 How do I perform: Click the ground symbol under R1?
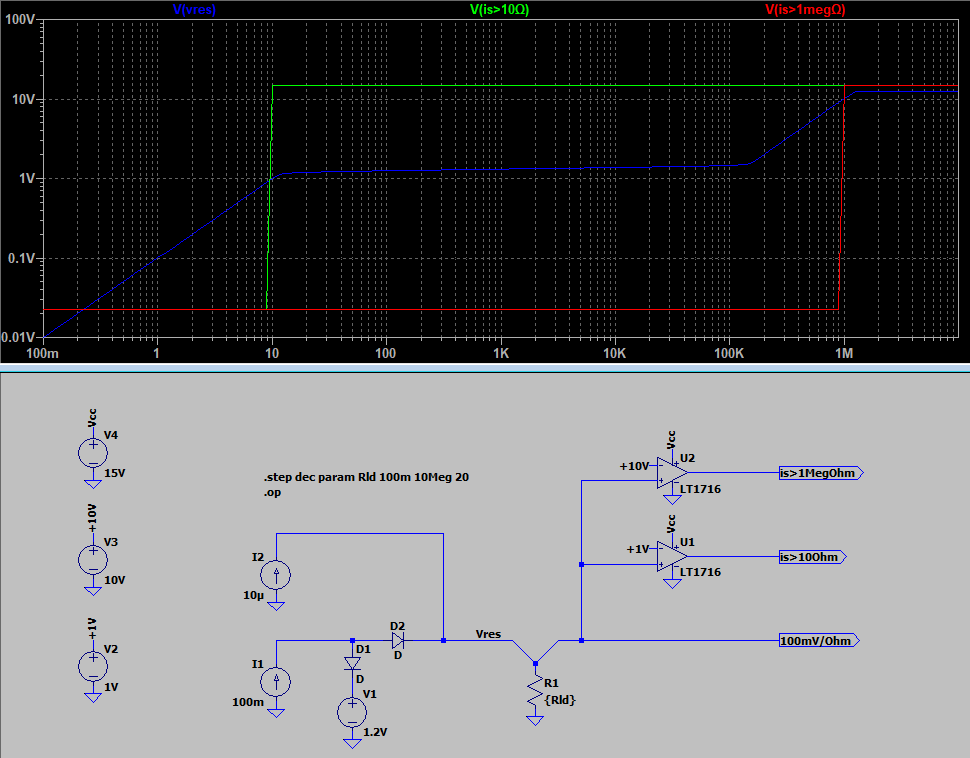(534, 720)
